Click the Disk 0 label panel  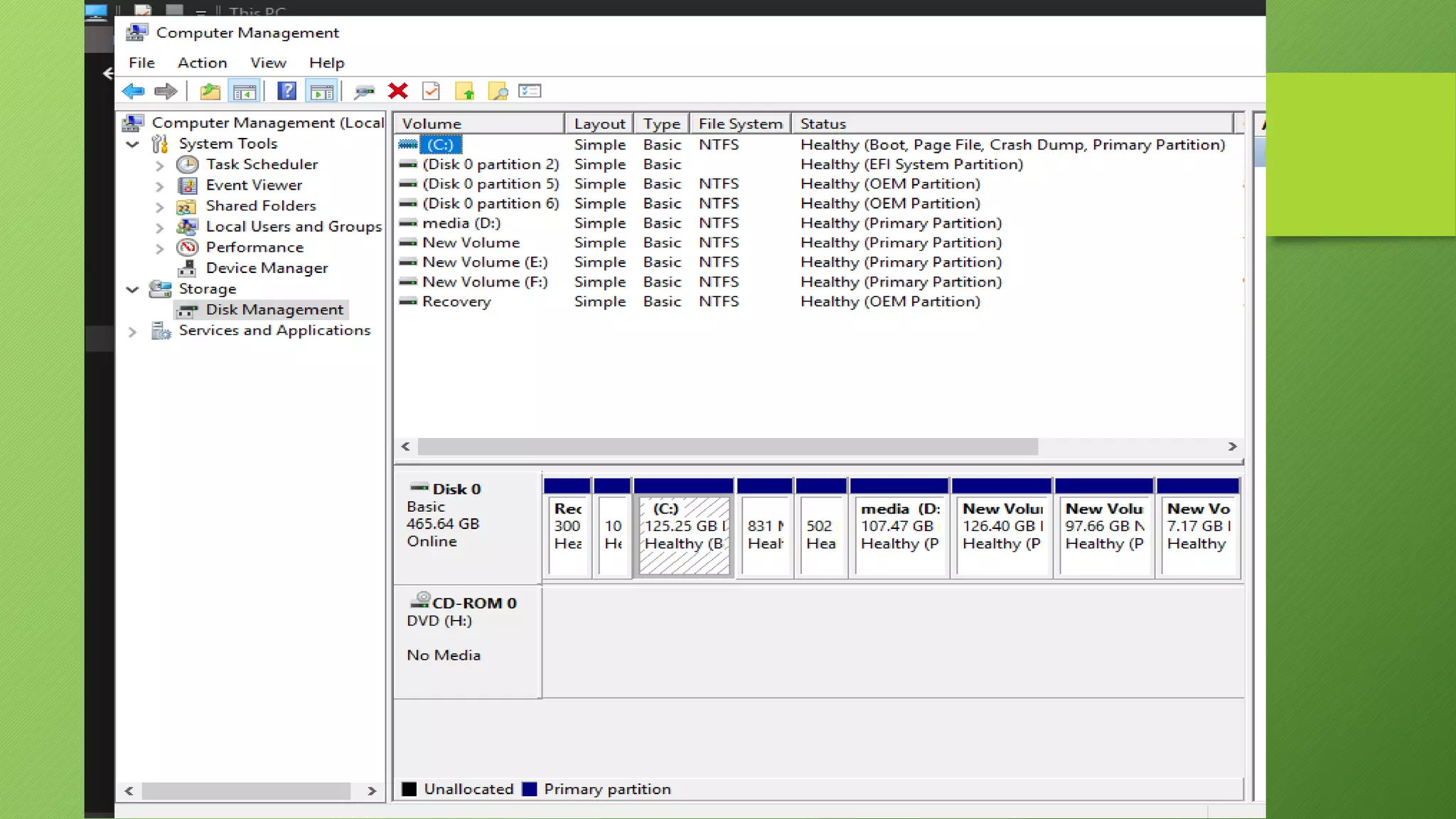pyautogui.click(x=467, y=527)
